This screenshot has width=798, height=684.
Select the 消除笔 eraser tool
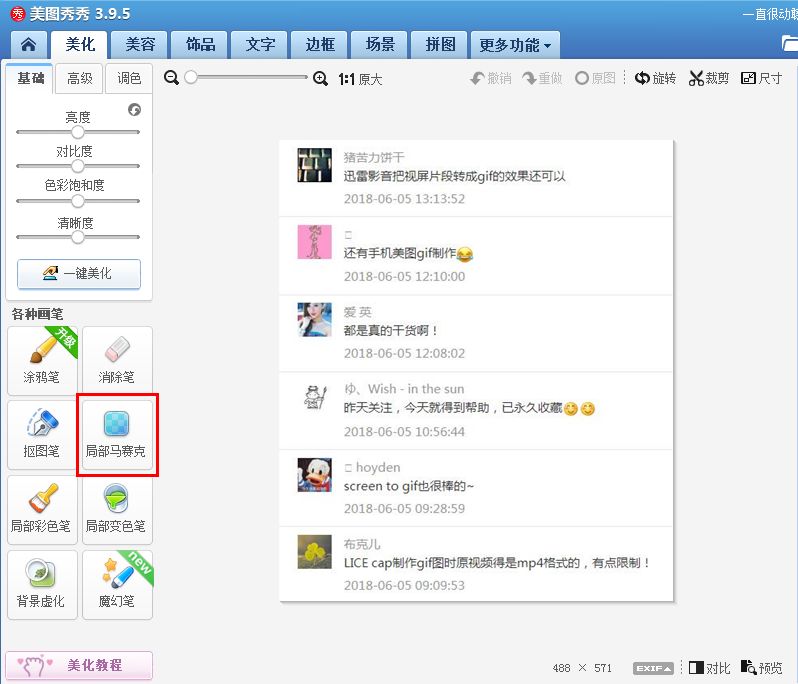click(x=117, y=360)
